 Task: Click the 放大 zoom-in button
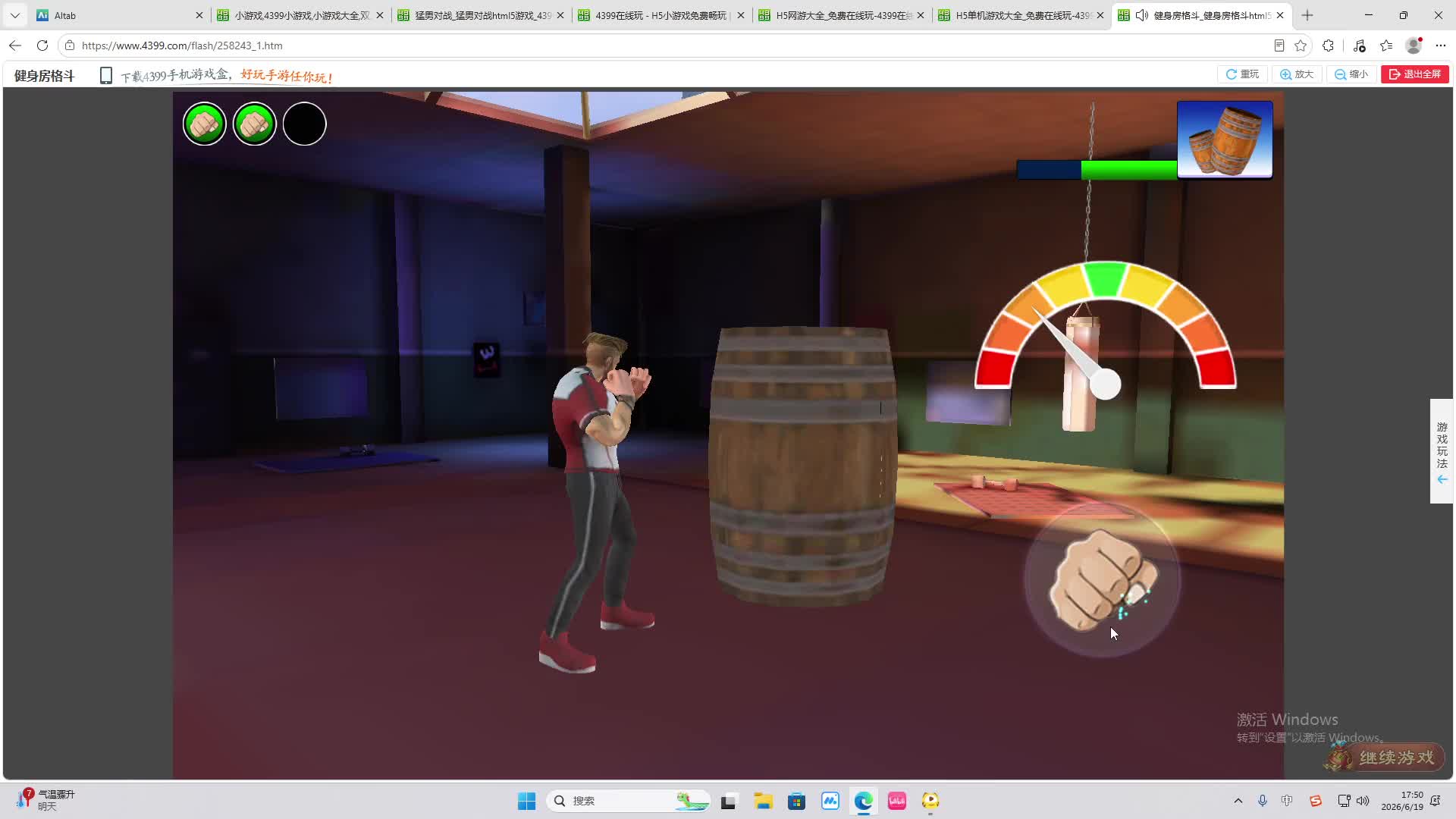click(x=1297, y=74)
